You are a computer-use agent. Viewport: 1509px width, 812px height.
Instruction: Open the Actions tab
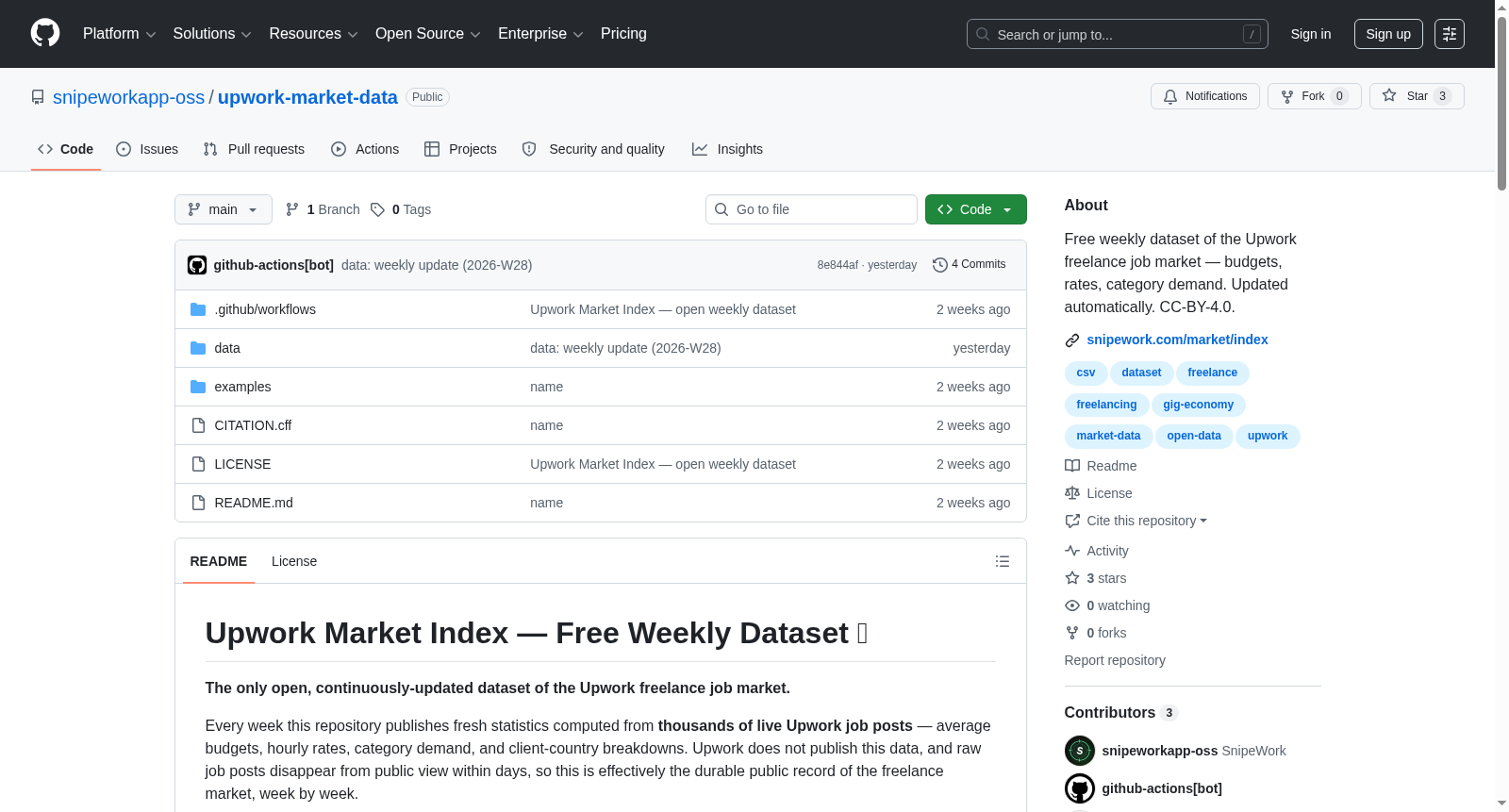click(365, 149)
